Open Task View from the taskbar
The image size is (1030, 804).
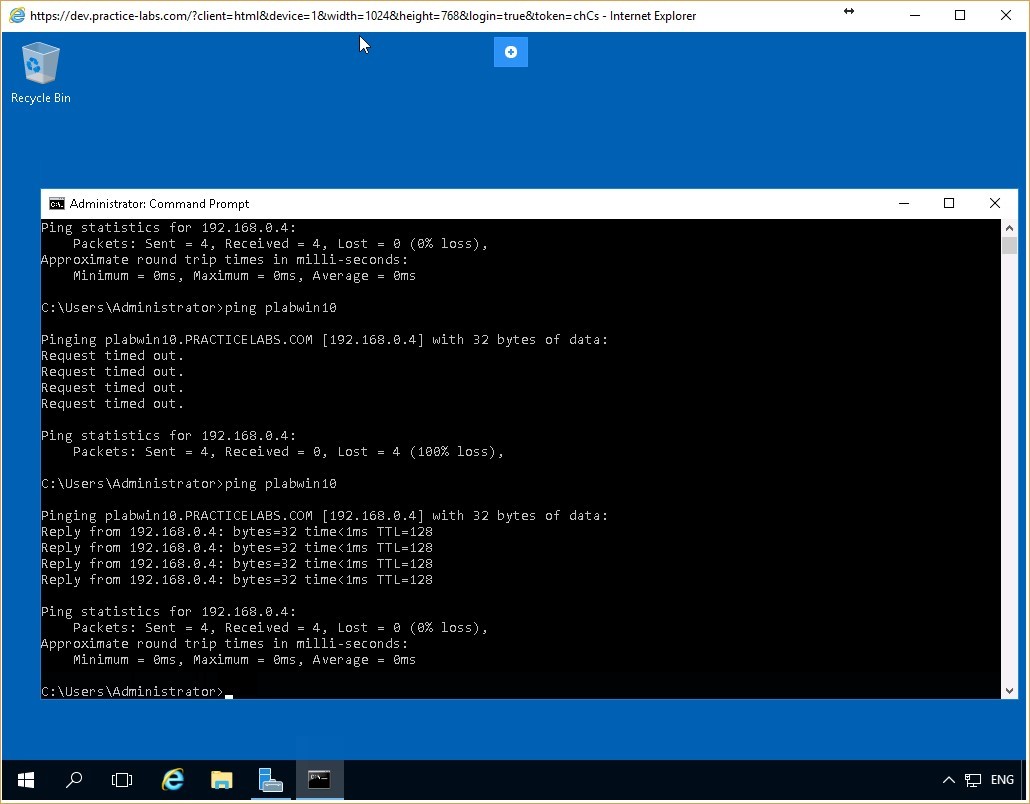[x=122, y=779]
